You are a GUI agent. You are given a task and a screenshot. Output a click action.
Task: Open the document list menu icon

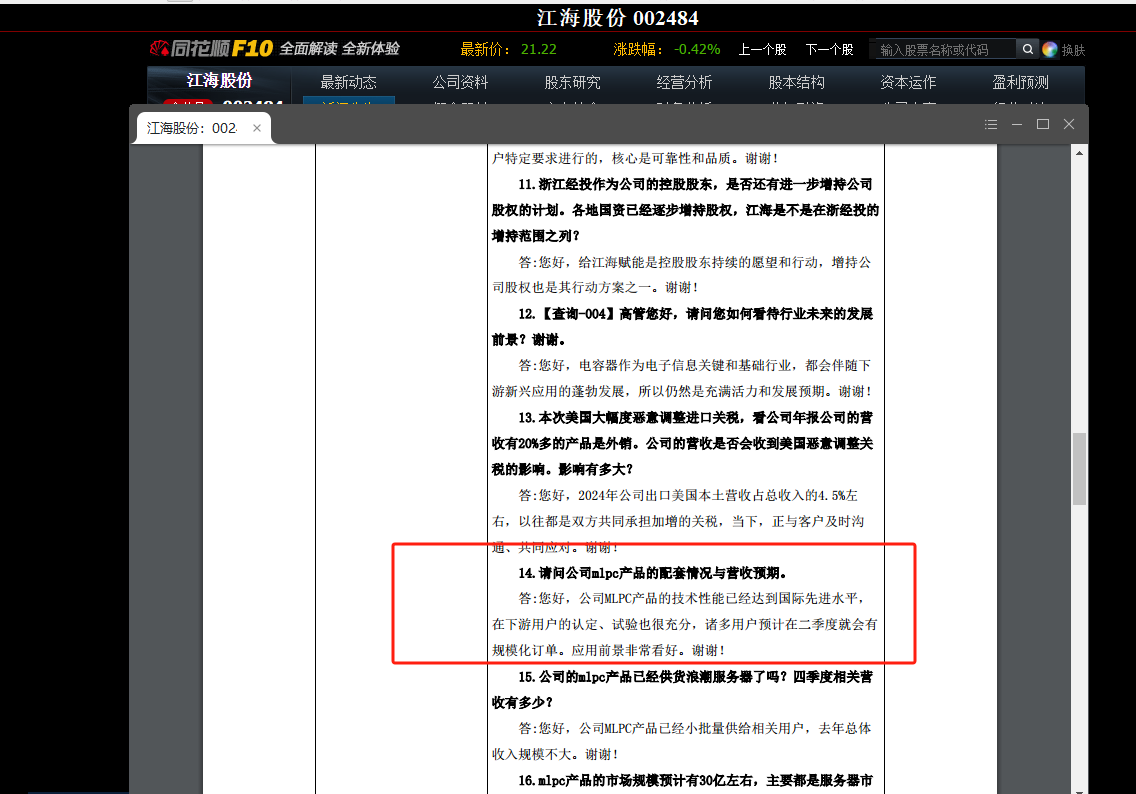991,125
